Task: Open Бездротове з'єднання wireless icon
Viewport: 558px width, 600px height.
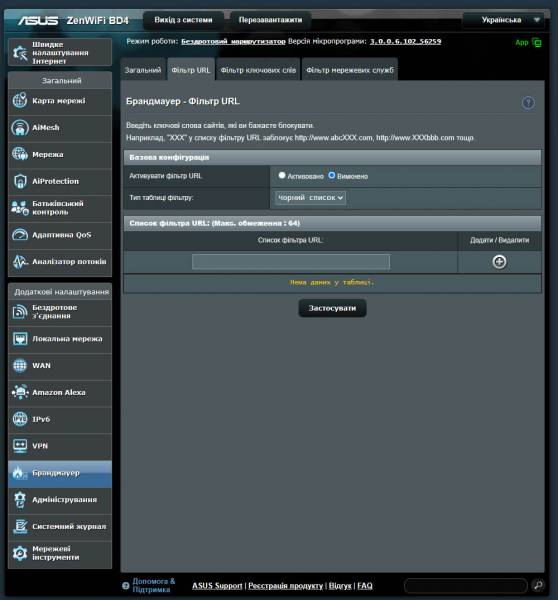Action: [20, 312]
